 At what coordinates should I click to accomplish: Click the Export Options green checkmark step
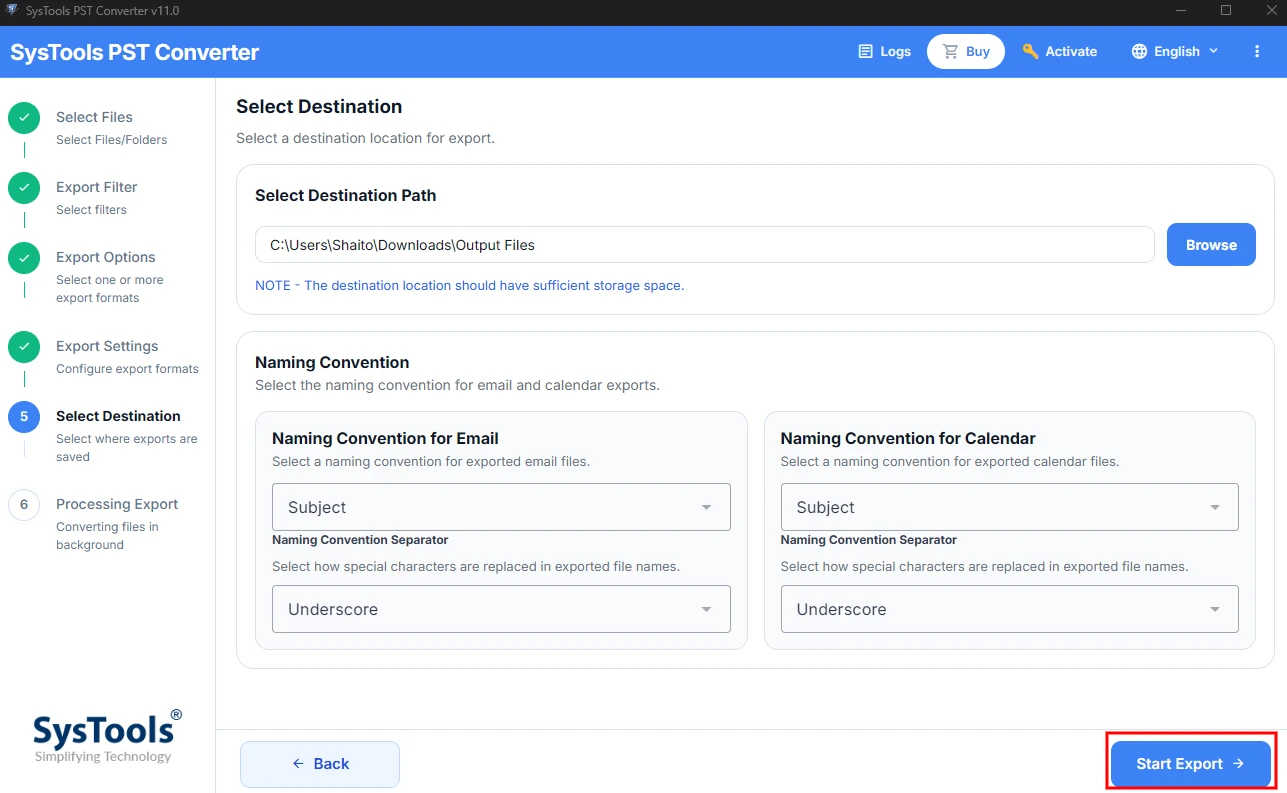coord(24,258)
